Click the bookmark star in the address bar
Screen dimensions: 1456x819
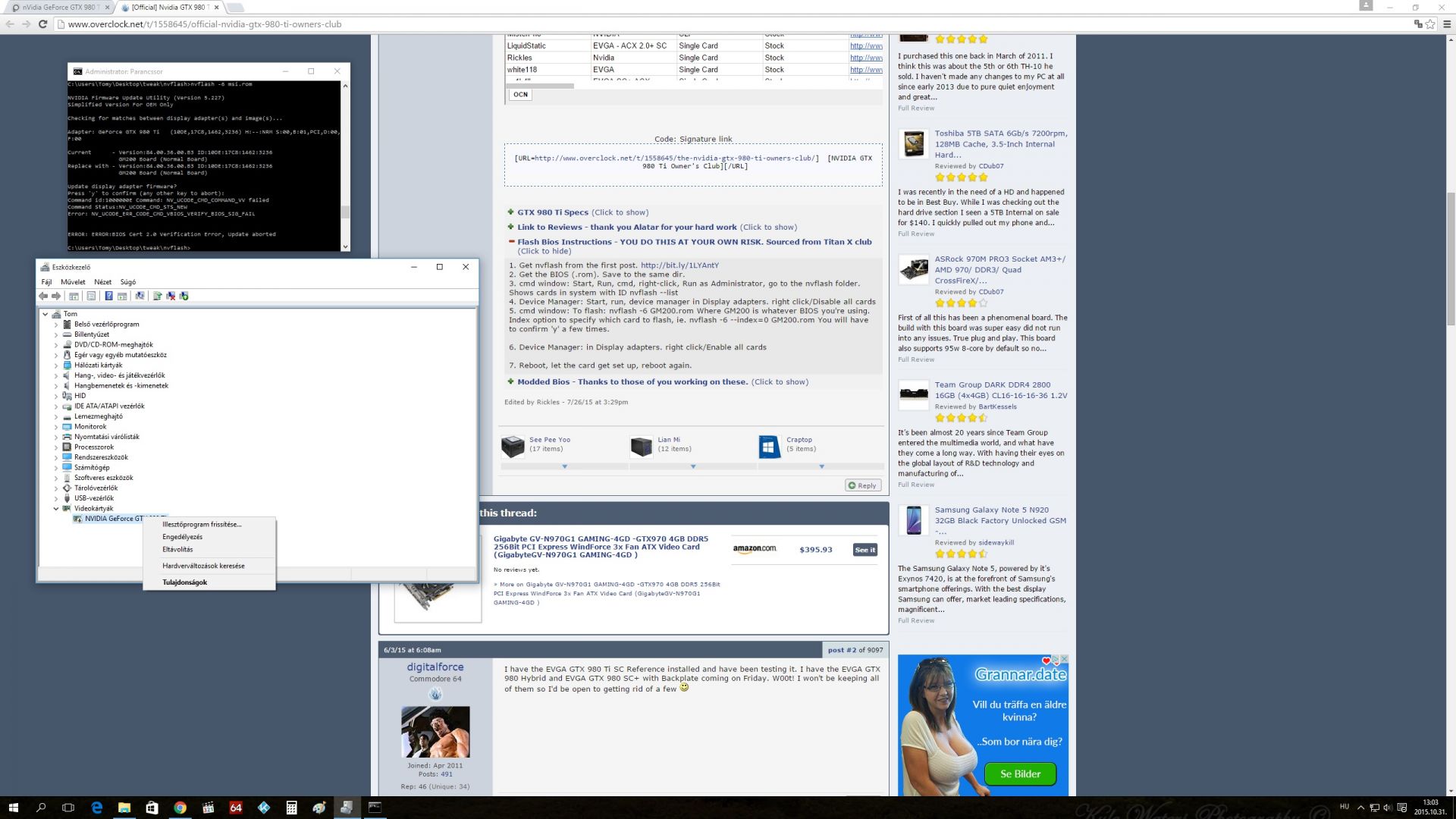tap(1430, 24)
